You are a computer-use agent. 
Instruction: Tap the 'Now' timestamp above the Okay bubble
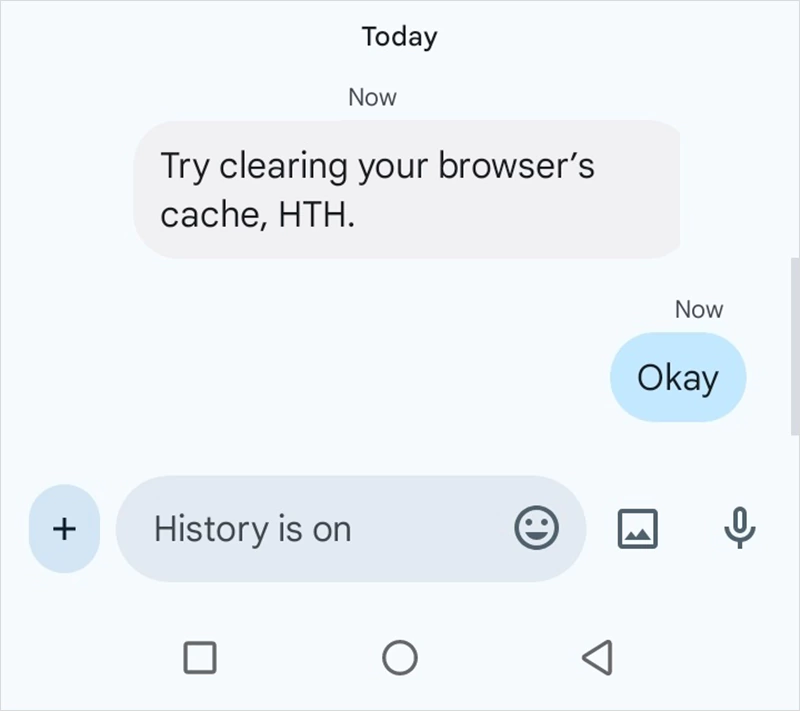(698, 308)
